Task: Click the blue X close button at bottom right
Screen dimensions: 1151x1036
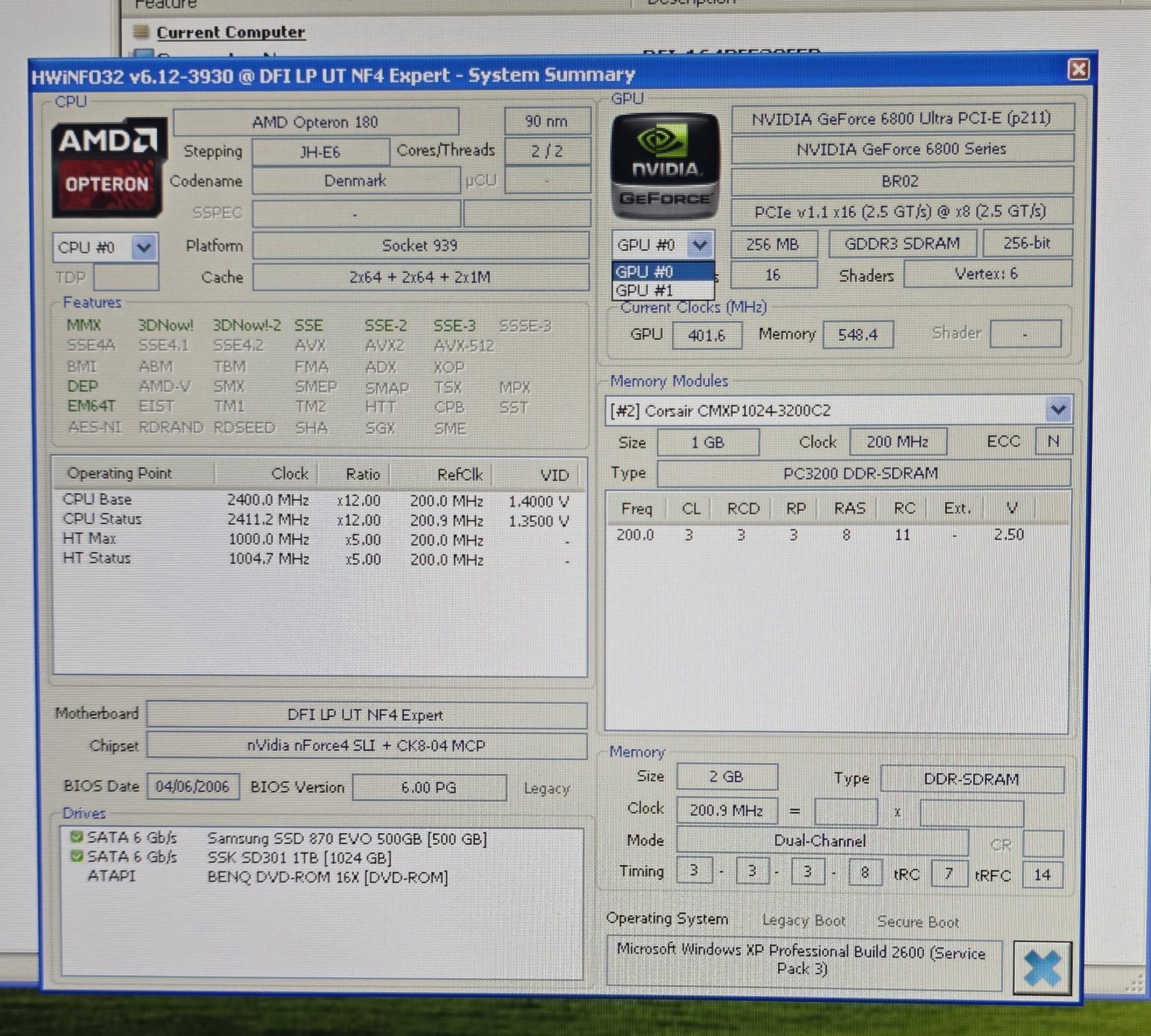Action: pos(1042,968)
